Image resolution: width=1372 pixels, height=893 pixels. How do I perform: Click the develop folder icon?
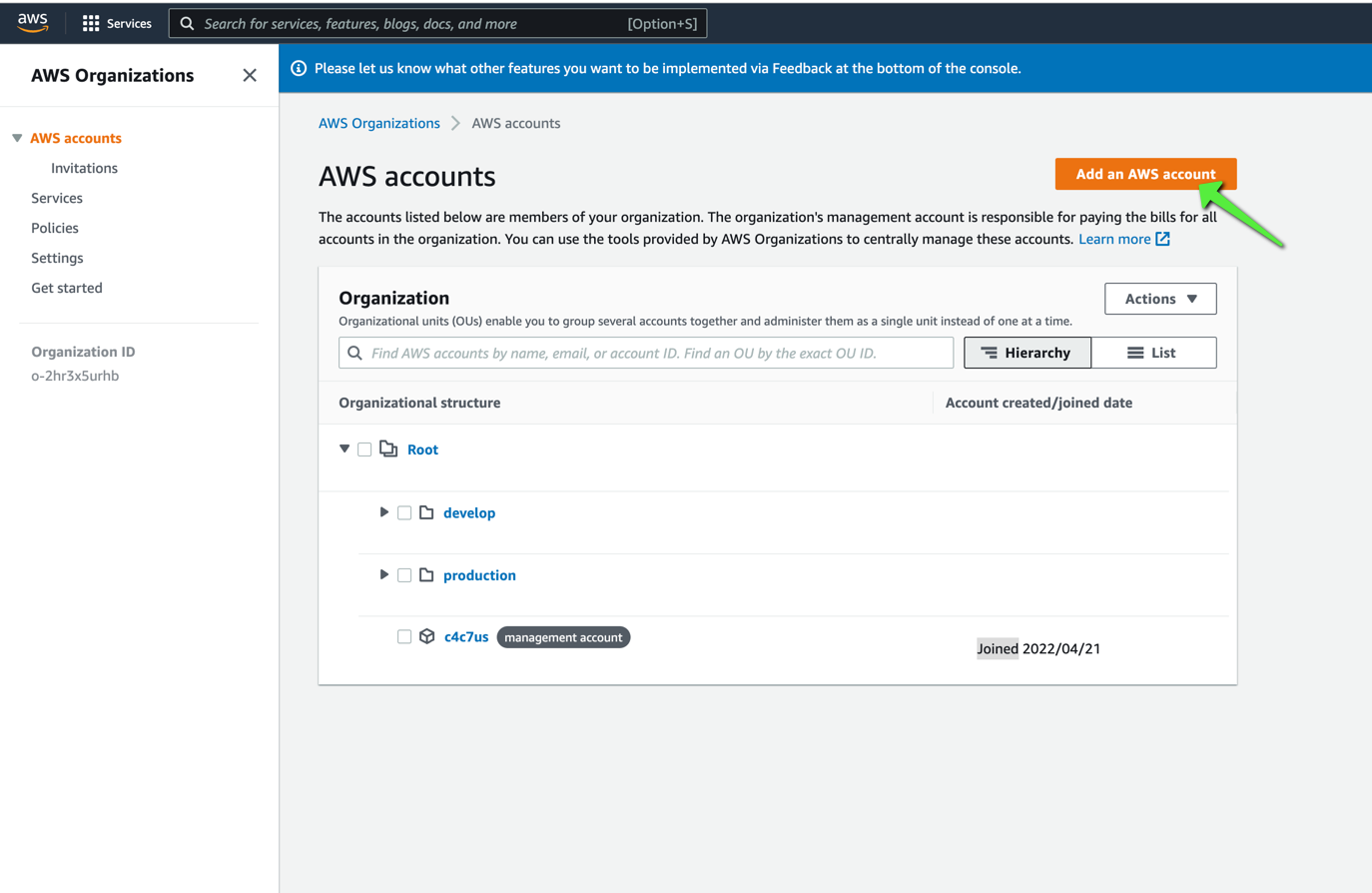(426, 512)
